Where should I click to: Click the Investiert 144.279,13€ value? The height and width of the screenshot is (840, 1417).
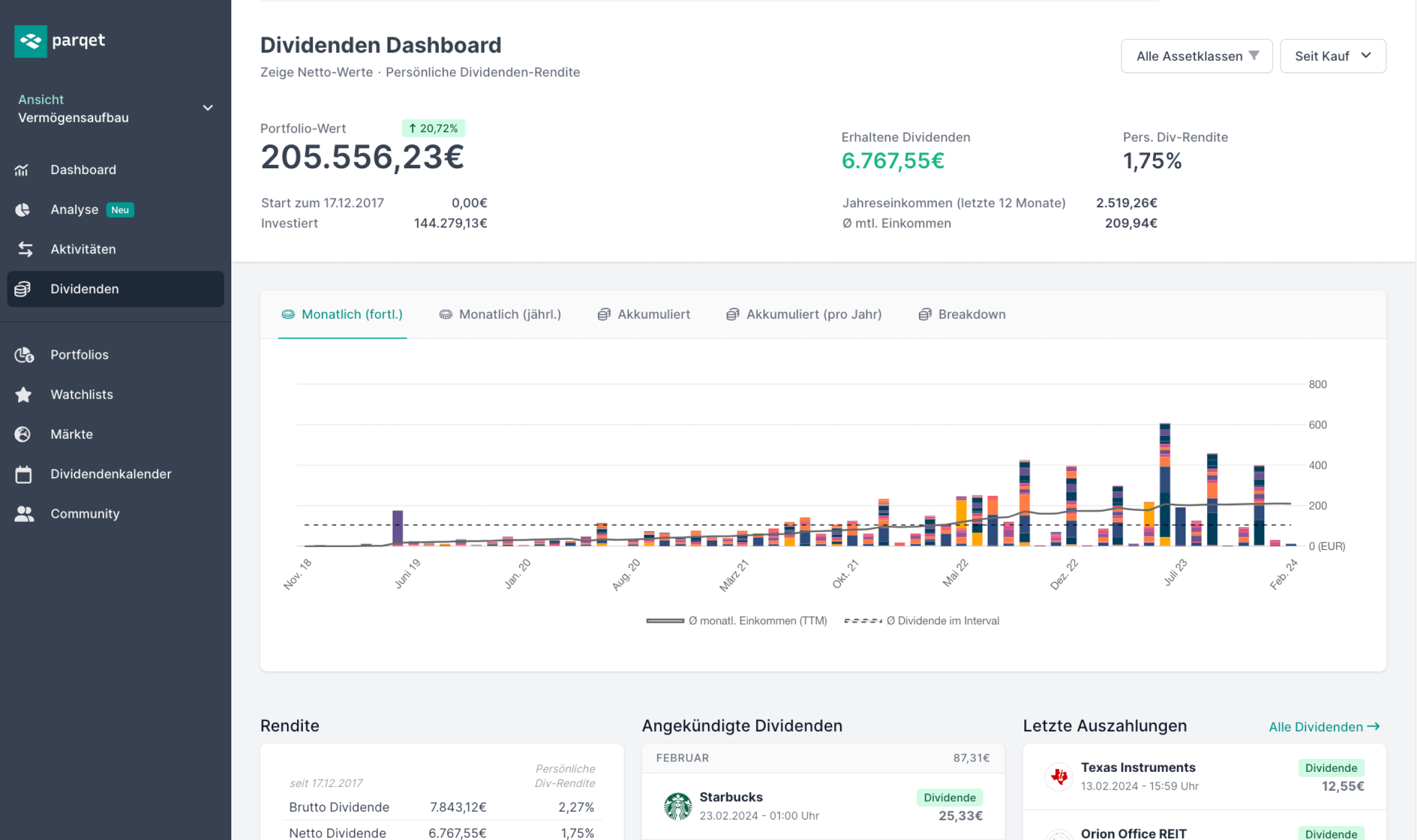pyautogui.click(x=450, y=223)
